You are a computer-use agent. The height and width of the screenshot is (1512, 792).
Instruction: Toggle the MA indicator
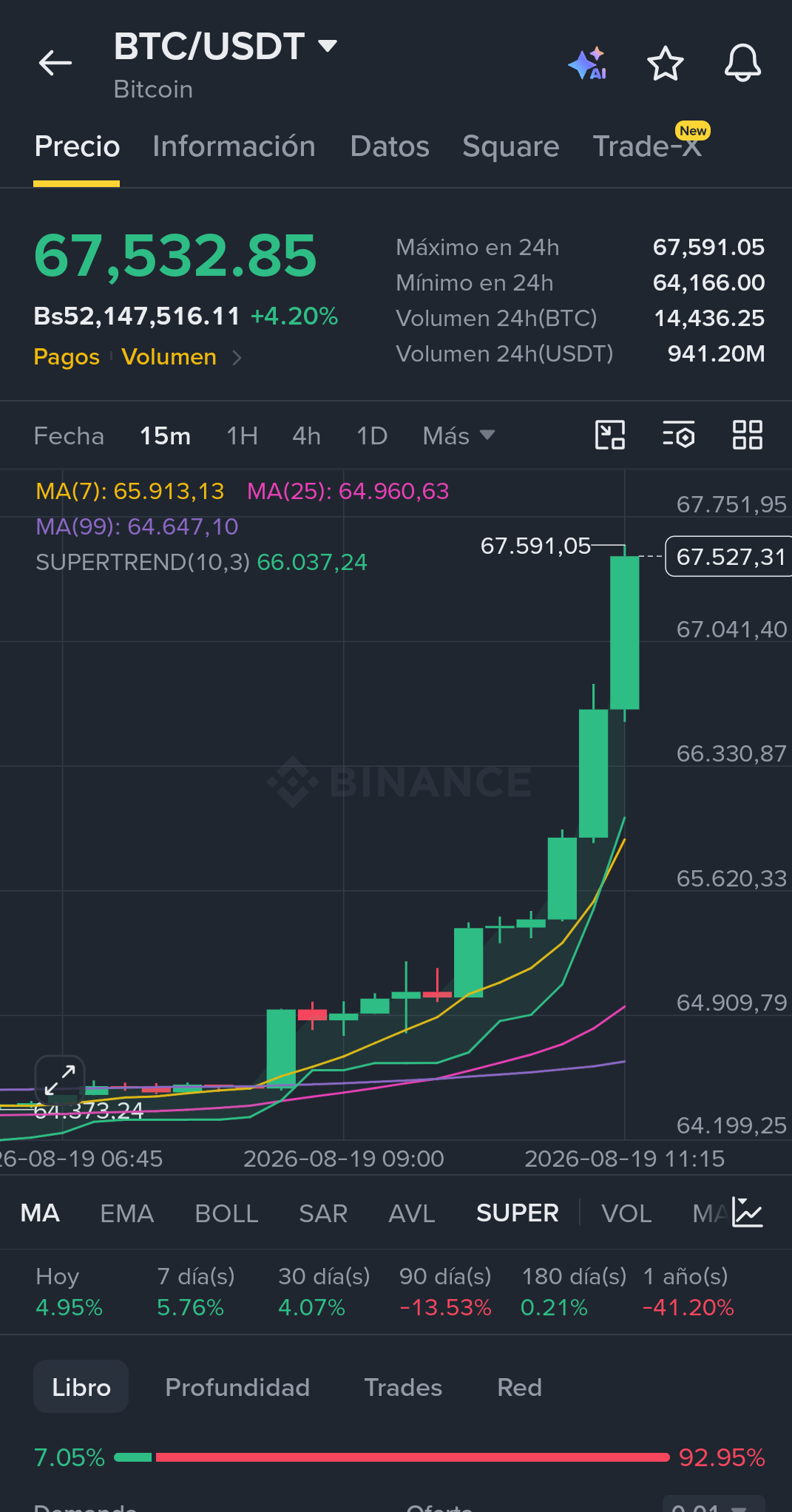[x=40, y=1213]
